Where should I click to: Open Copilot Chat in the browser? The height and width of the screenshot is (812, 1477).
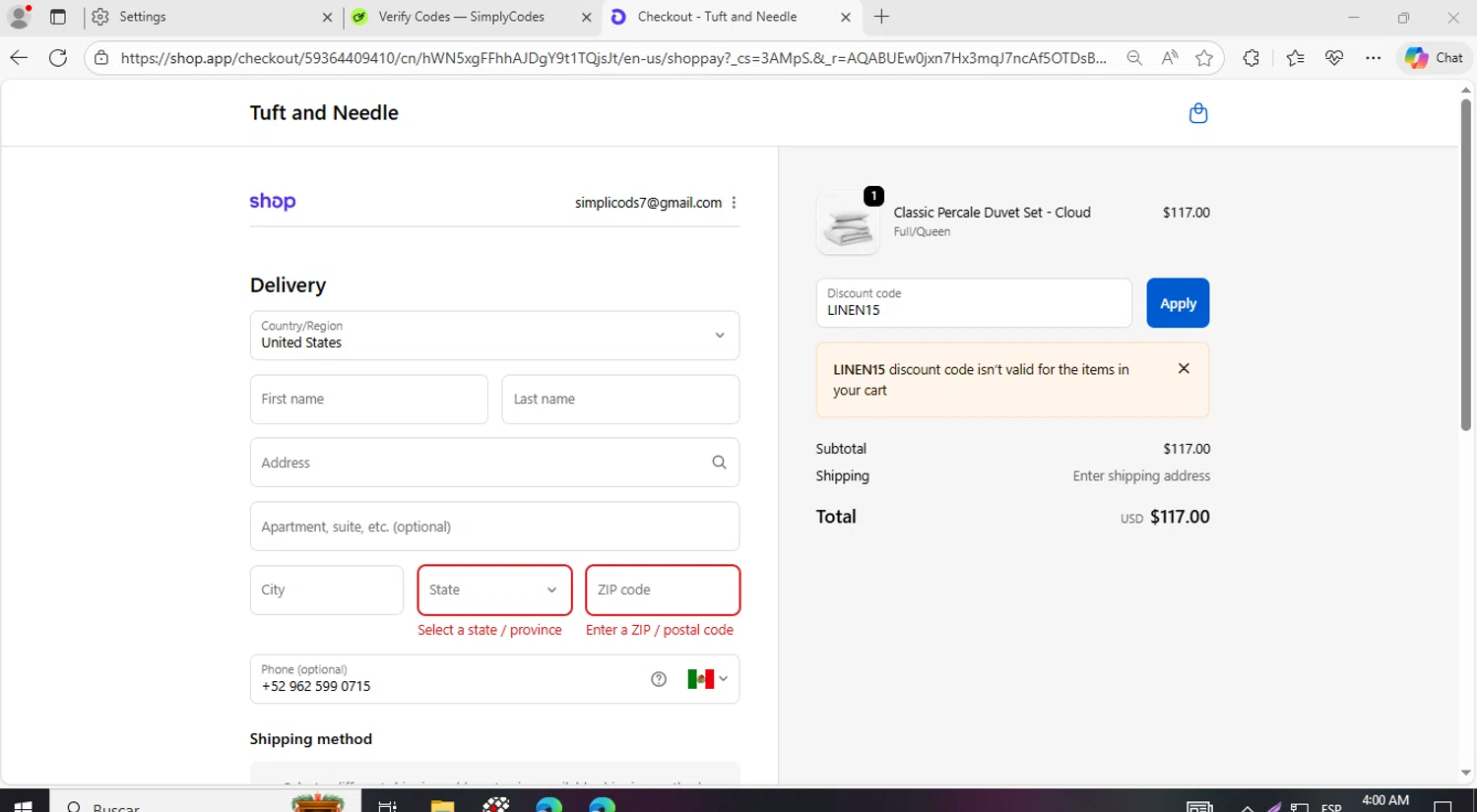pos(1433,58)
